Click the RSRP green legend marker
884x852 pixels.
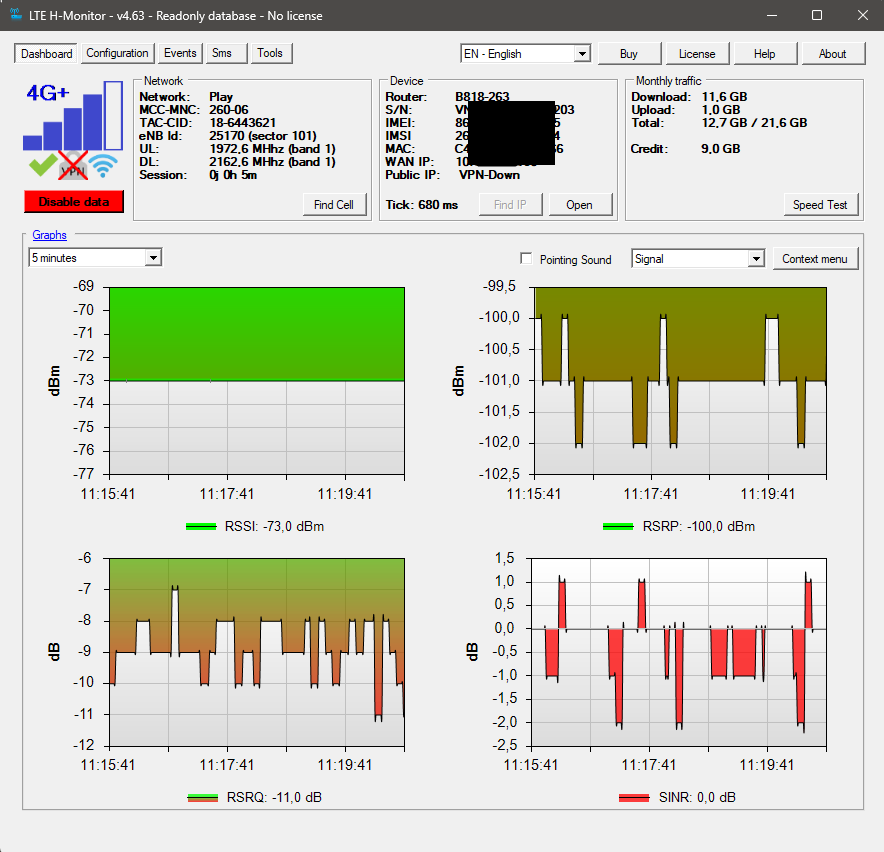click(618, 527)
